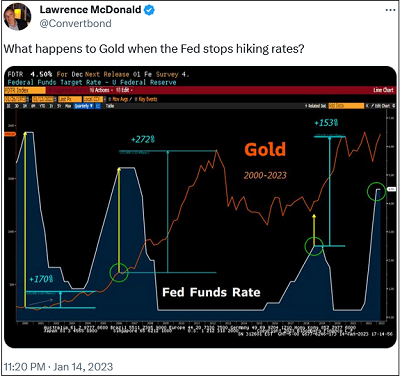Toggle the Mov Avgs checkbox
The image size is (400, 376).
(110, 99)
